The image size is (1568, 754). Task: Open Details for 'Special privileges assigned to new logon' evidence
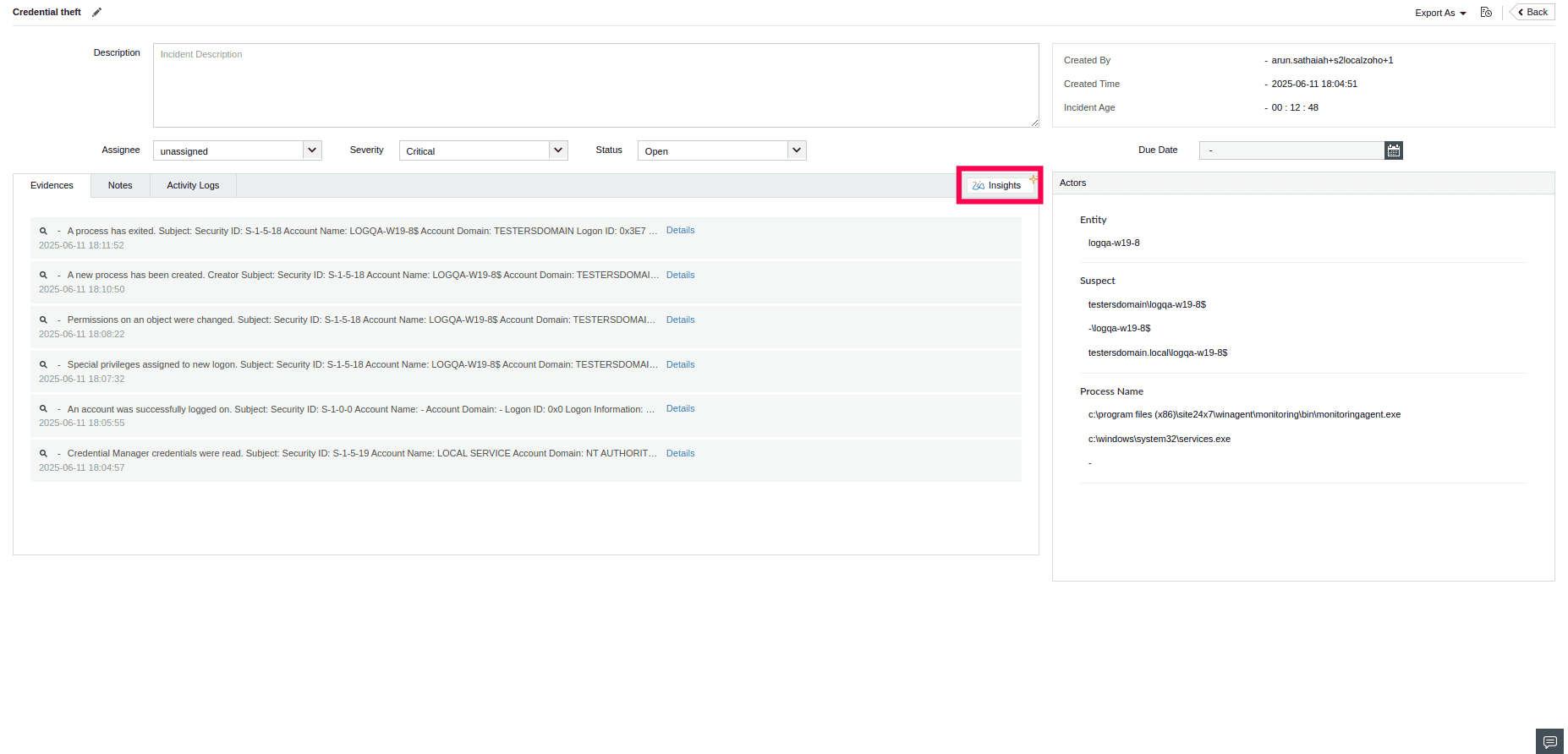click(680, 364)
